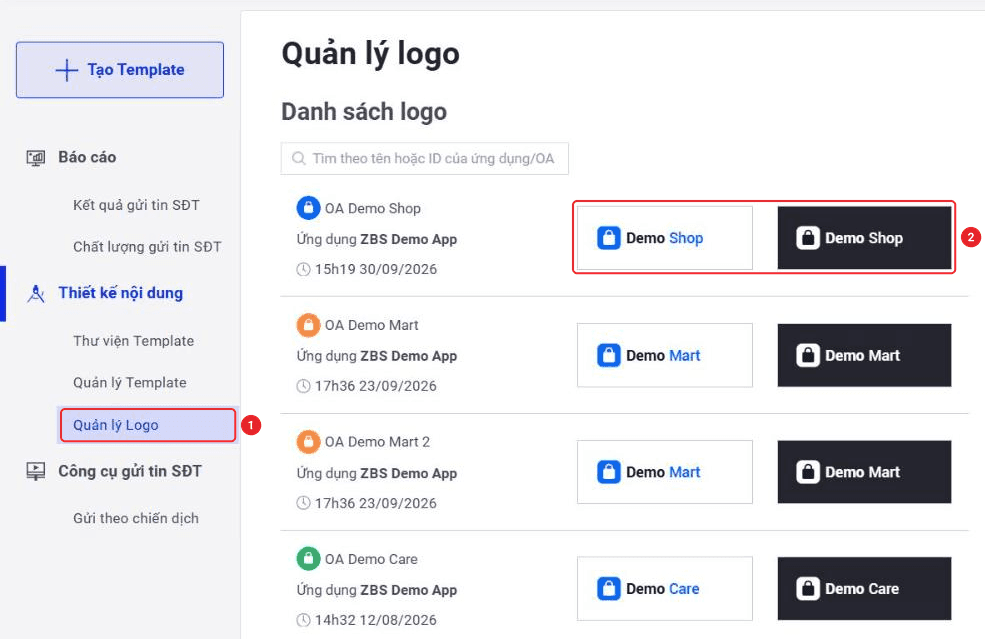Screen dimensions: 985x639
Task: Click the OA Demo Mart 2 avatar
Action: pyautogui.click(x=308, y=442)
